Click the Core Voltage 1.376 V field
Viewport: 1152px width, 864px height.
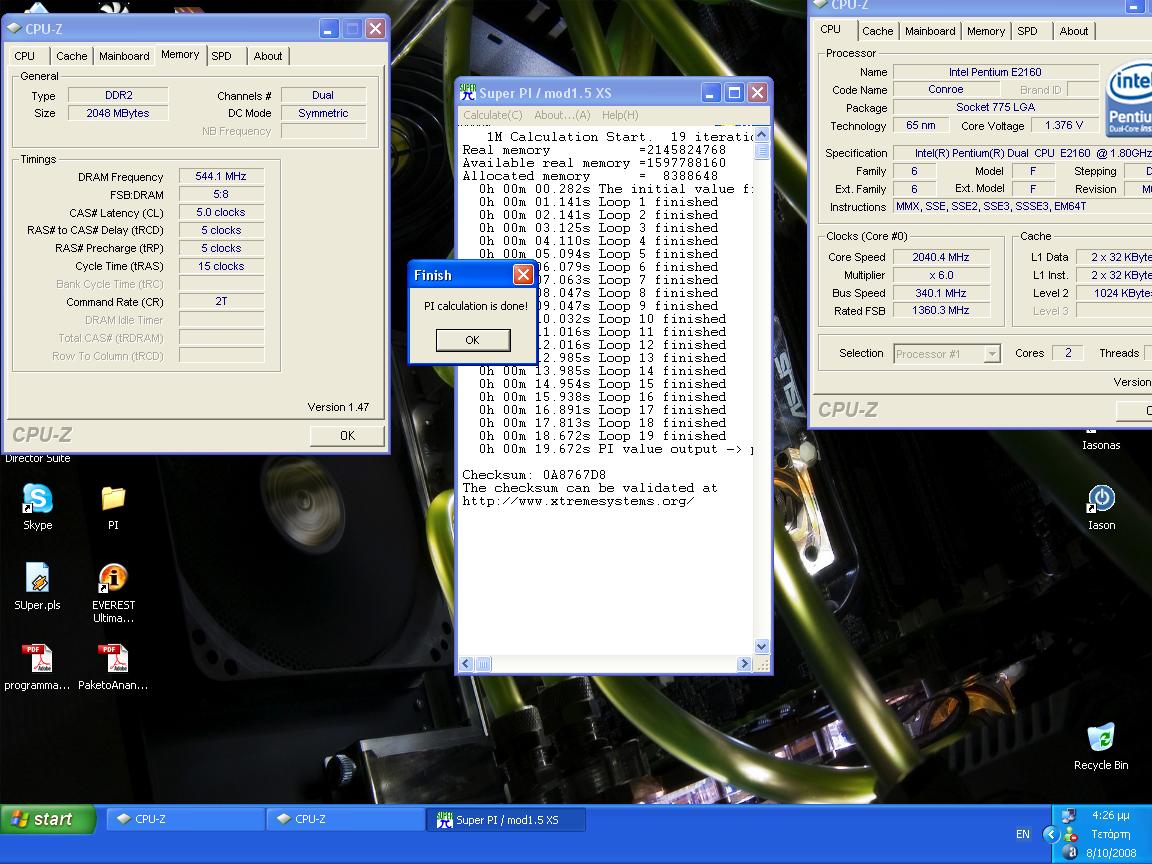point(1063,126)
